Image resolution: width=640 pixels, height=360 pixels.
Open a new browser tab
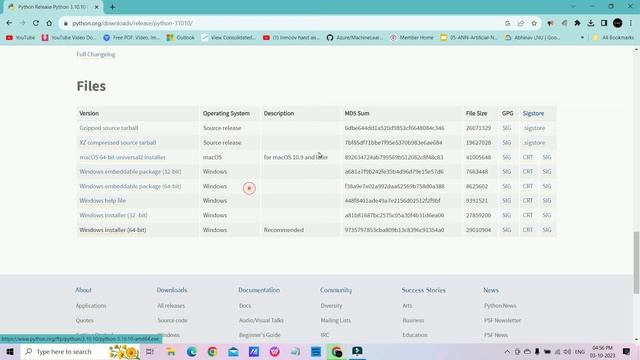pyautogui.click(x=112, y=7)
